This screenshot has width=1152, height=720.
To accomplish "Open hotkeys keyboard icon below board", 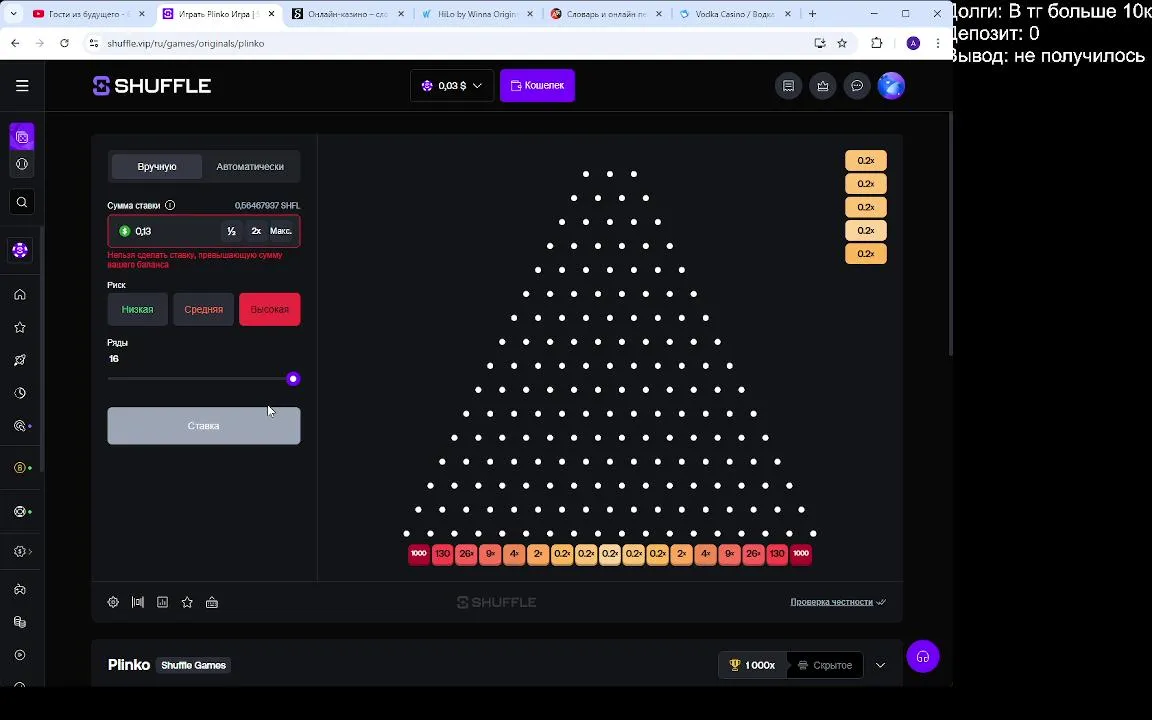I will (212, 602).
